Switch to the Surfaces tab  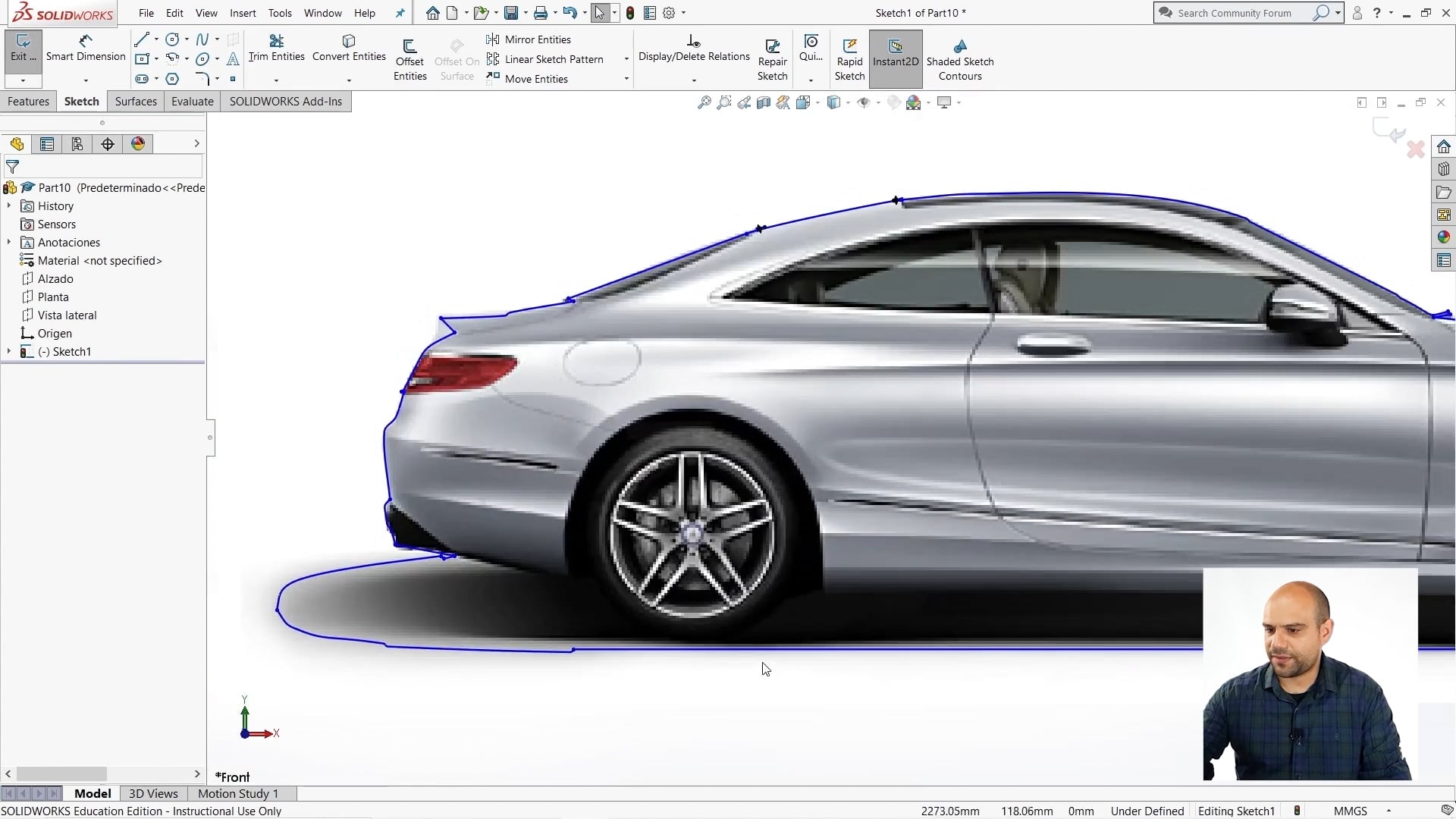point(136,102)
